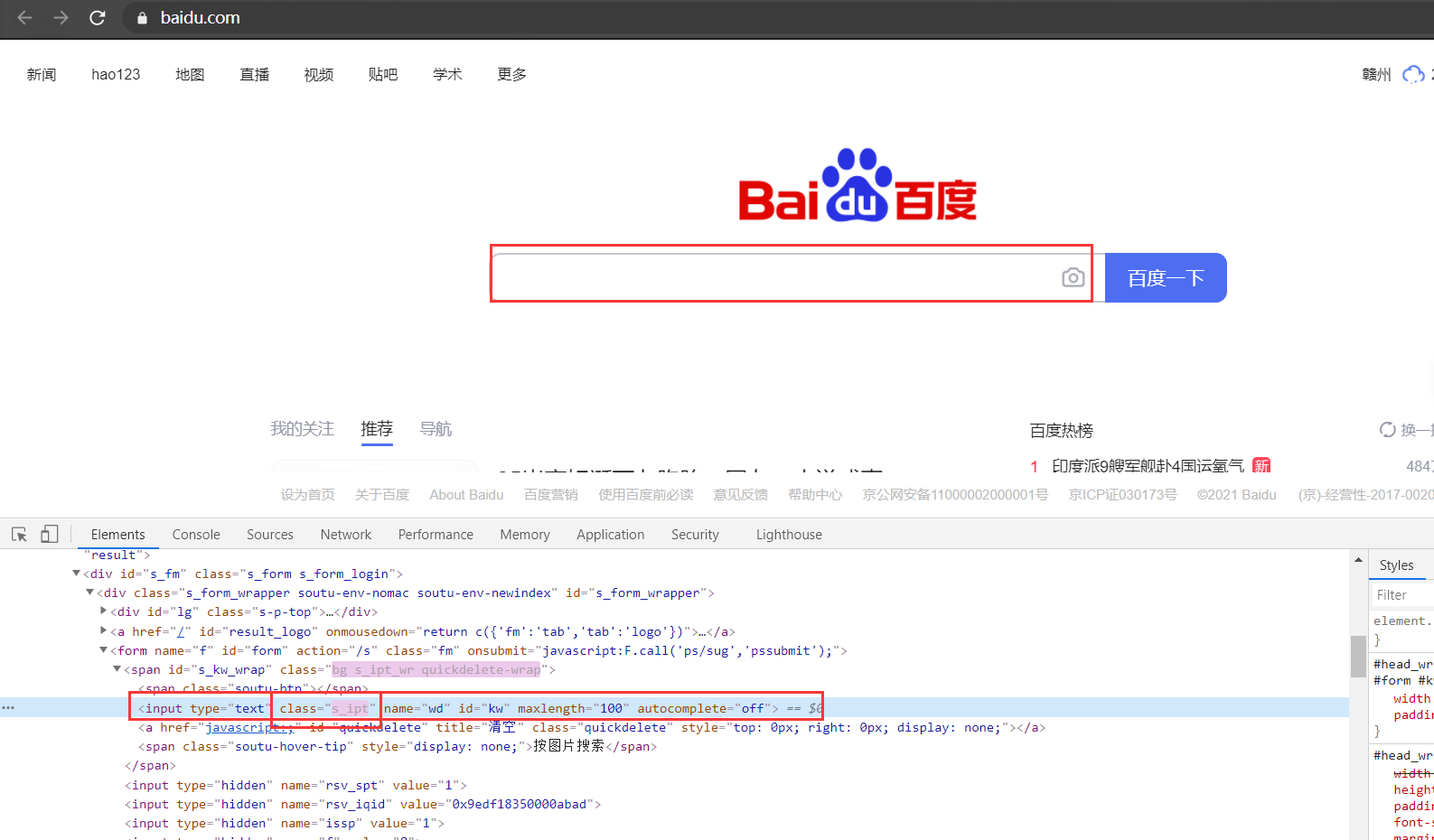
Task: Select the hidden input row named rsv_spt
Action: (296, 785)
